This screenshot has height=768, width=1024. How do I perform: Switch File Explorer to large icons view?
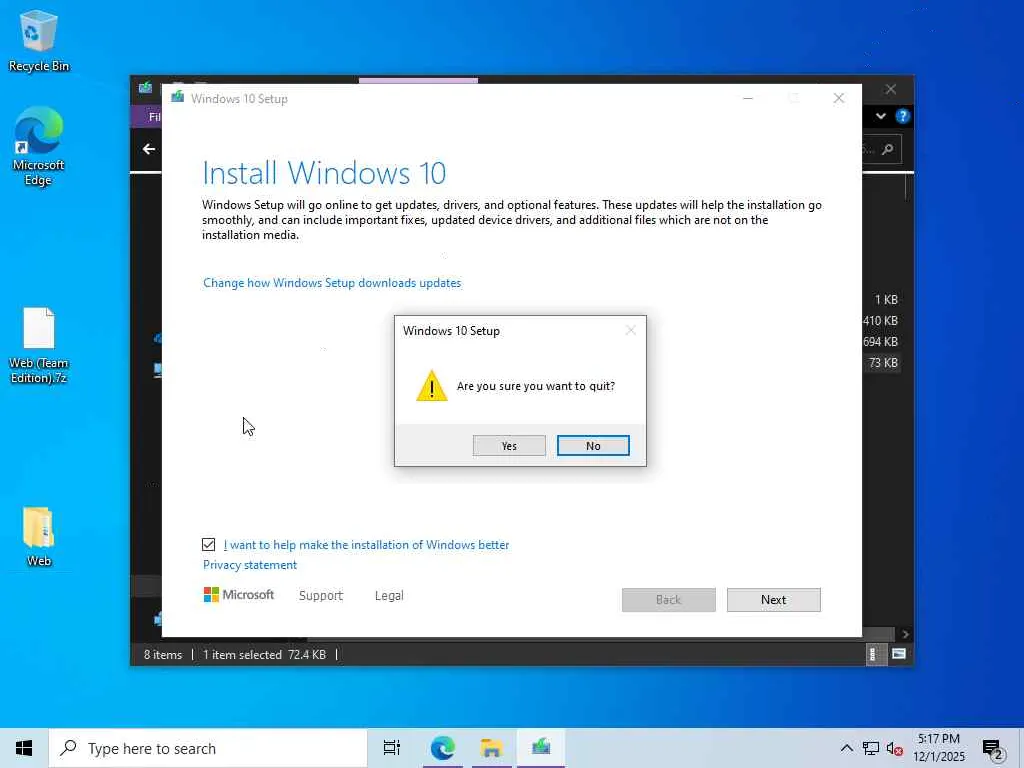click(899, 654)
